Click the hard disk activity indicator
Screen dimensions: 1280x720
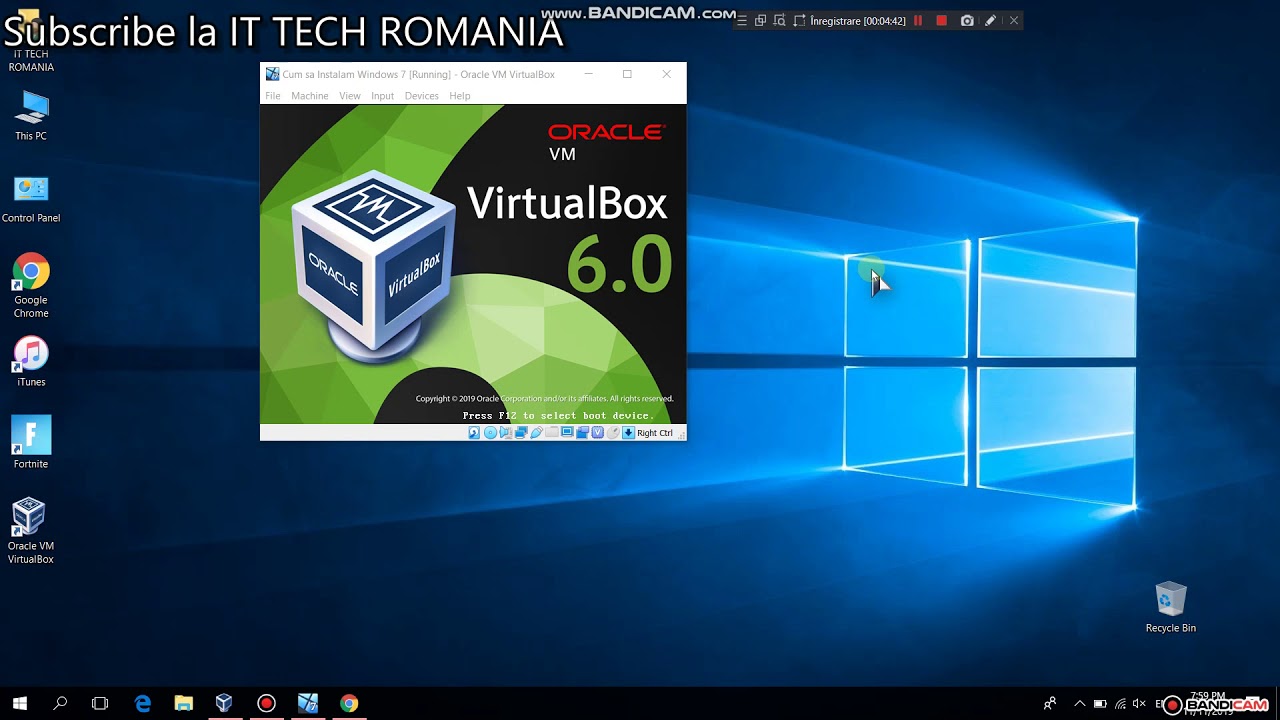click(474, 433)
